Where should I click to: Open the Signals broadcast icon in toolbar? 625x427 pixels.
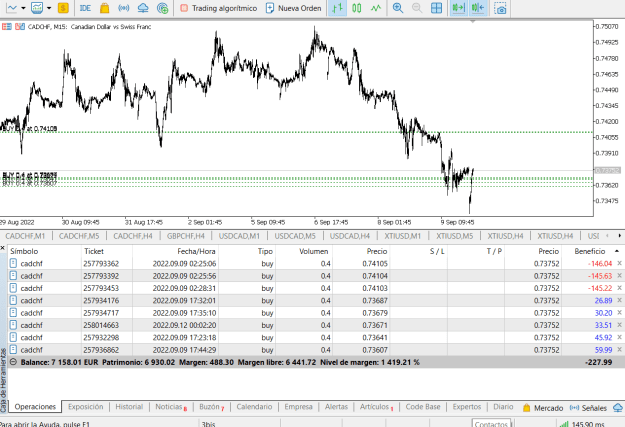point(124,8)
